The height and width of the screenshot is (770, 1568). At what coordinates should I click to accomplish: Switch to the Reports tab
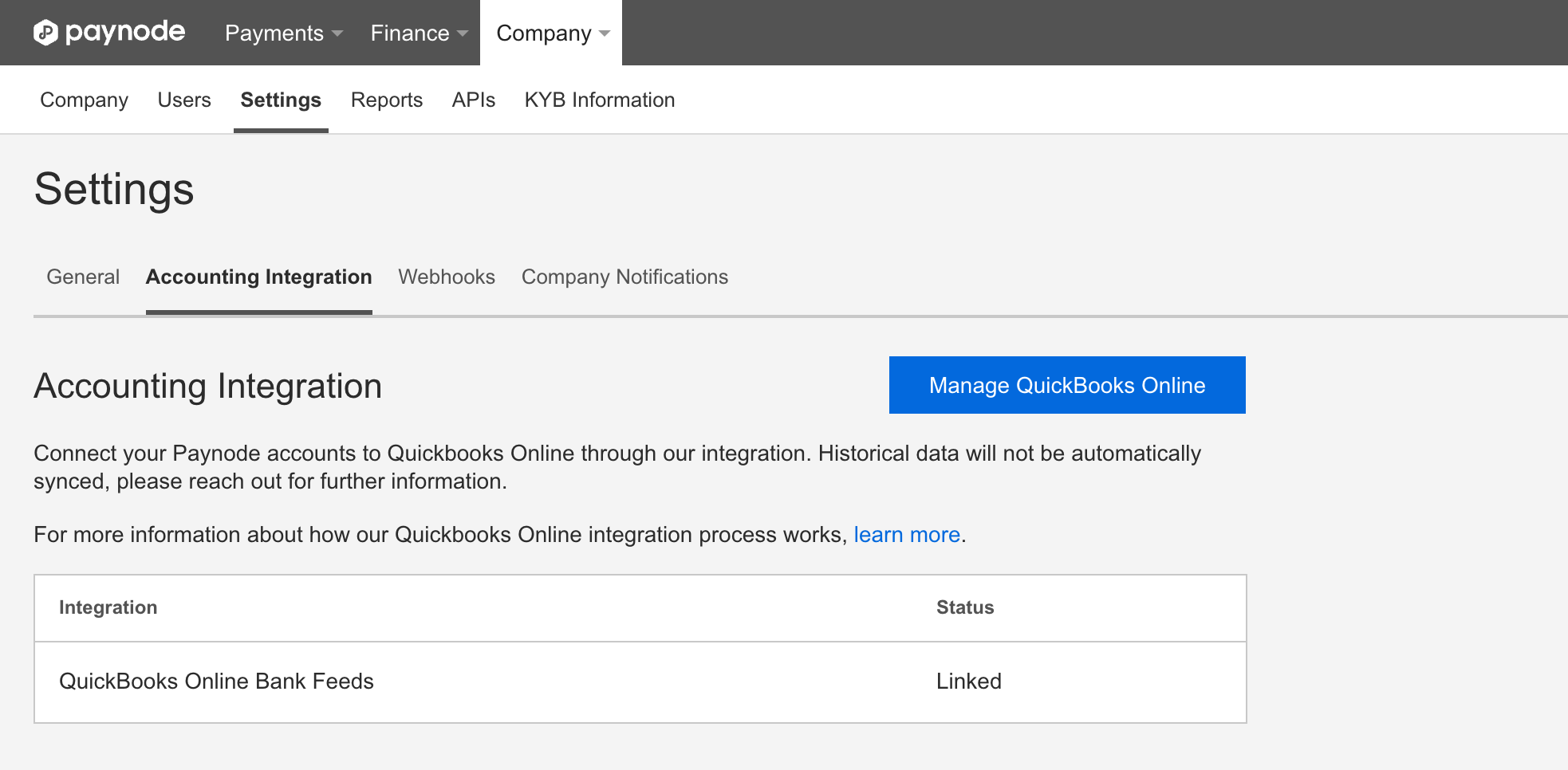[x=387, y=100]
